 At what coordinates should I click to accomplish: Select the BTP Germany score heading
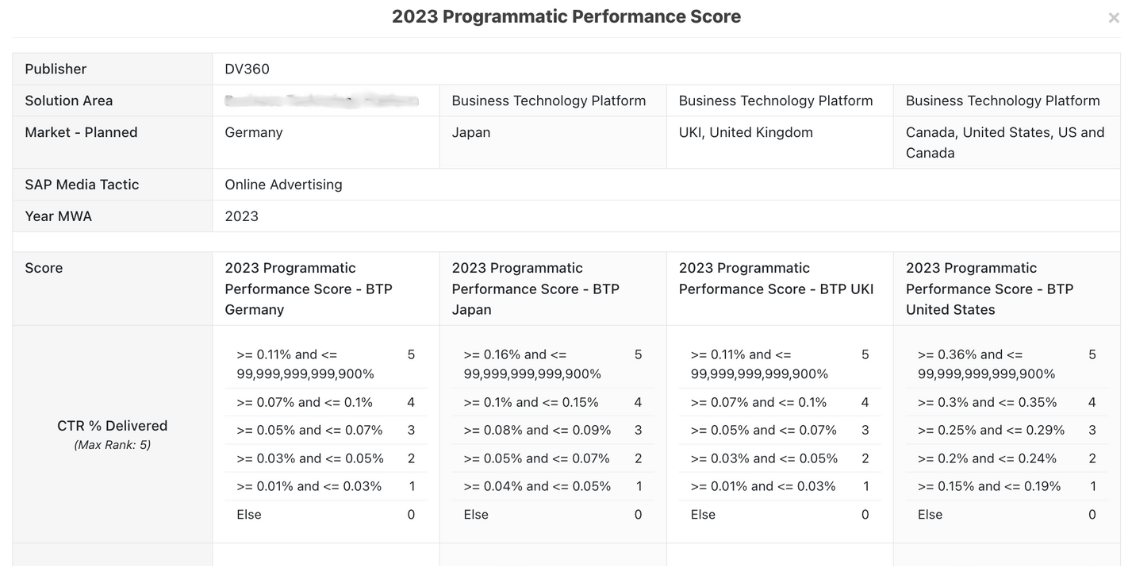[308, 289]
